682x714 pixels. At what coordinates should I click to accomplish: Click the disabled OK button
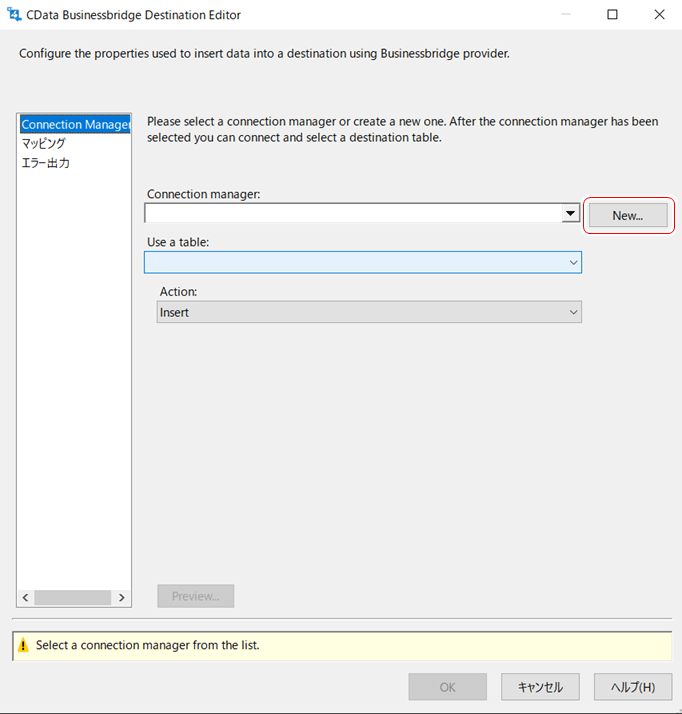(x=447, y=687)
